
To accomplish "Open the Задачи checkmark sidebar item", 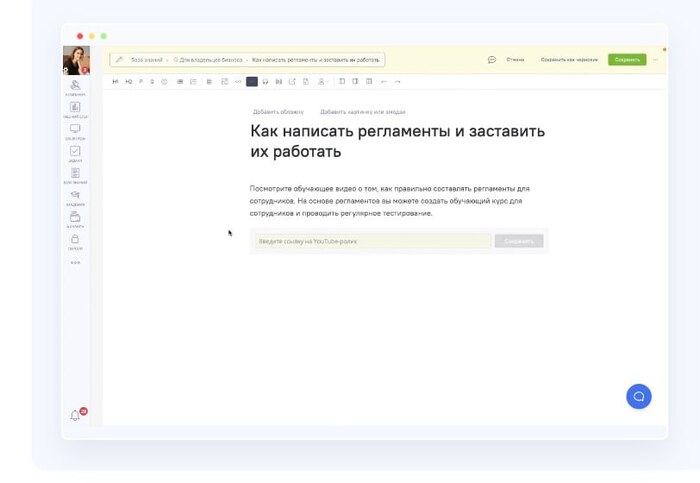I will tap(75, 152).
